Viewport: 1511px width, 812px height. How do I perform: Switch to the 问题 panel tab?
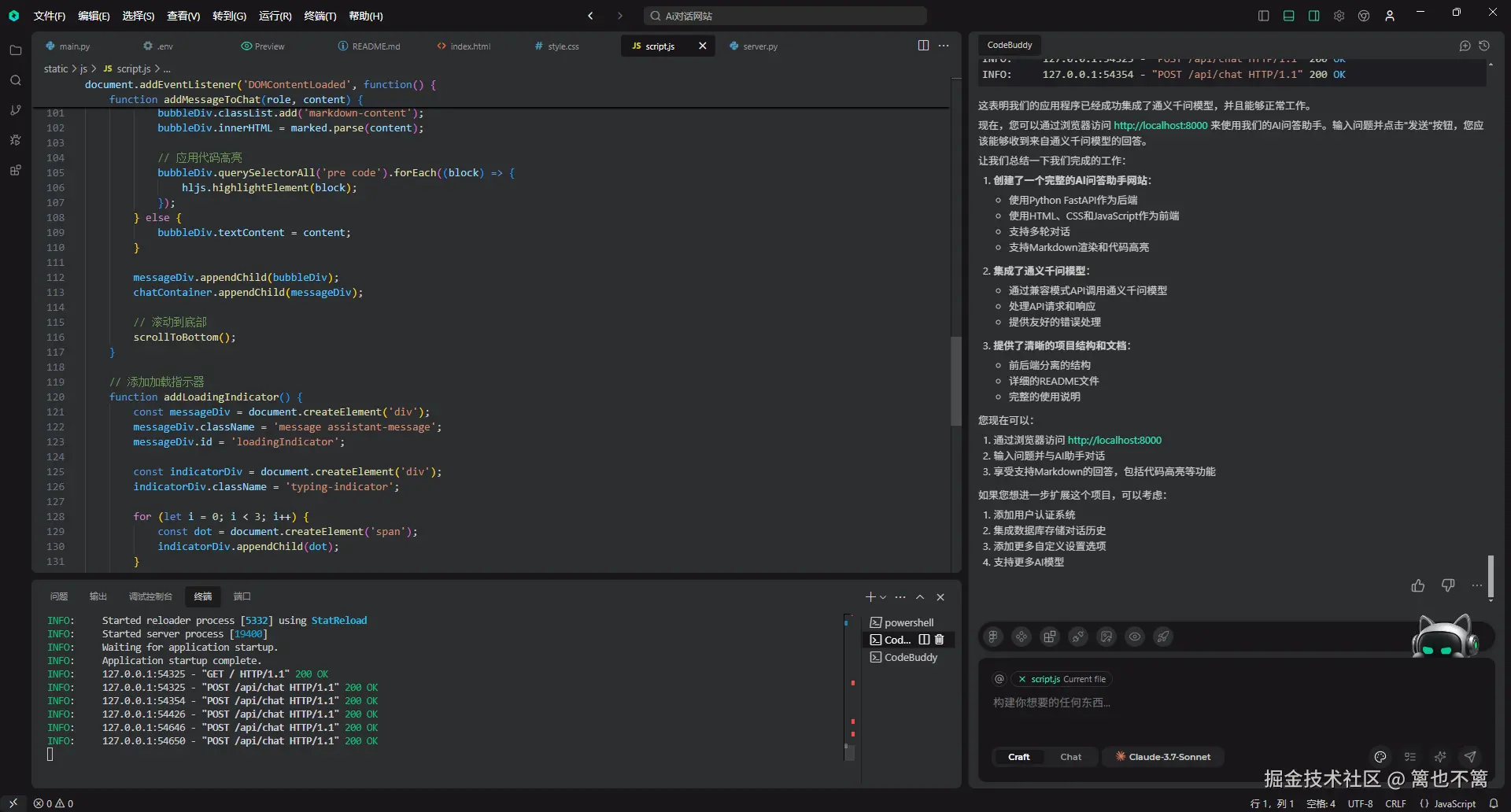[59, 596]
